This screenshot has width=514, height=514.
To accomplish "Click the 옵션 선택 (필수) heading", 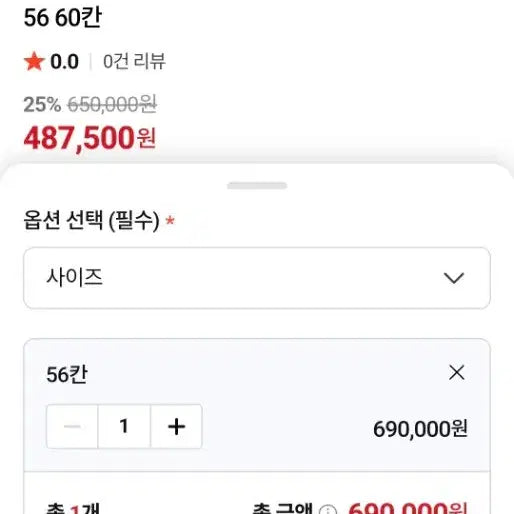I will (92, 220).
